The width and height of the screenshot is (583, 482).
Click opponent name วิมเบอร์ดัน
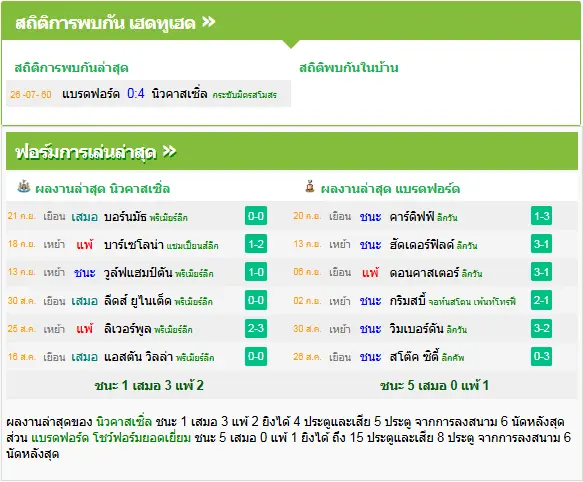(417, 328)
